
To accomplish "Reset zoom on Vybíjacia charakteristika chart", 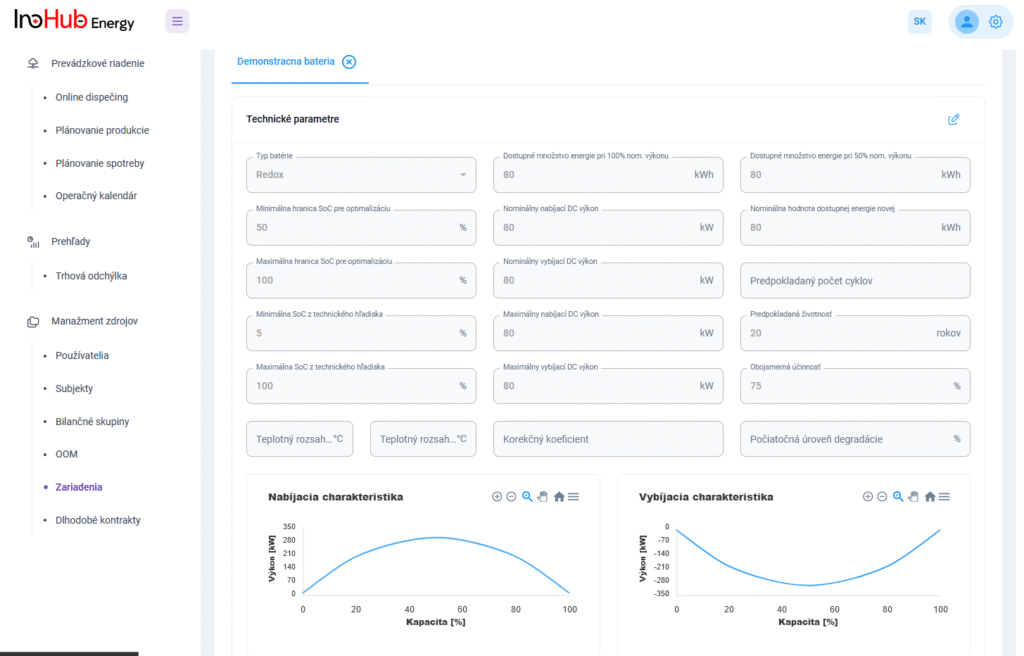I will [930, 497].
